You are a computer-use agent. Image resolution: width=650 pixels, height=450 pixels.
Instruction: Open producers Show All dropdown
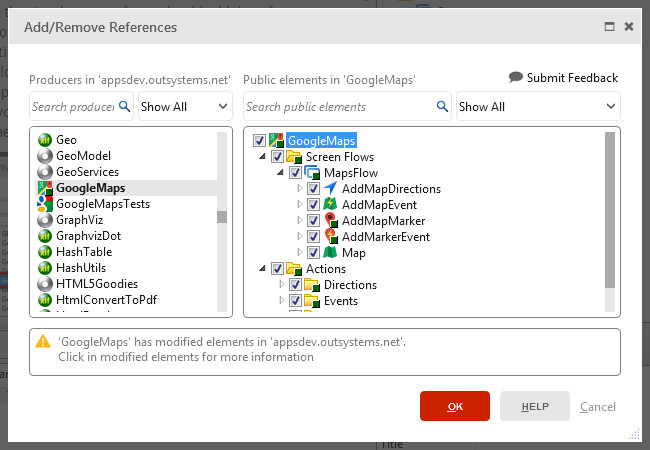[x=184, y=107]
